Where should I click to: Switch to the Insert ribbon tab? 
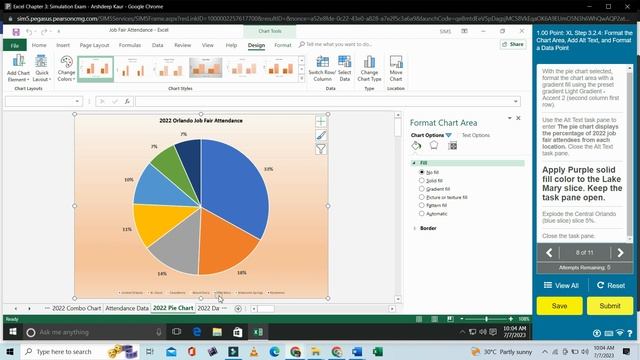63,45
